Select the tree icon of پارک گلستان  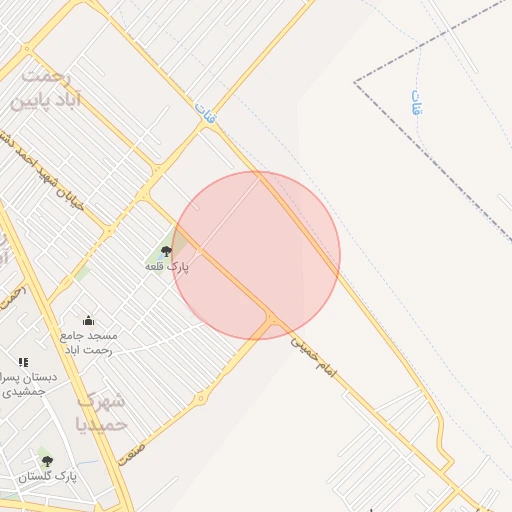coord(47,461)
